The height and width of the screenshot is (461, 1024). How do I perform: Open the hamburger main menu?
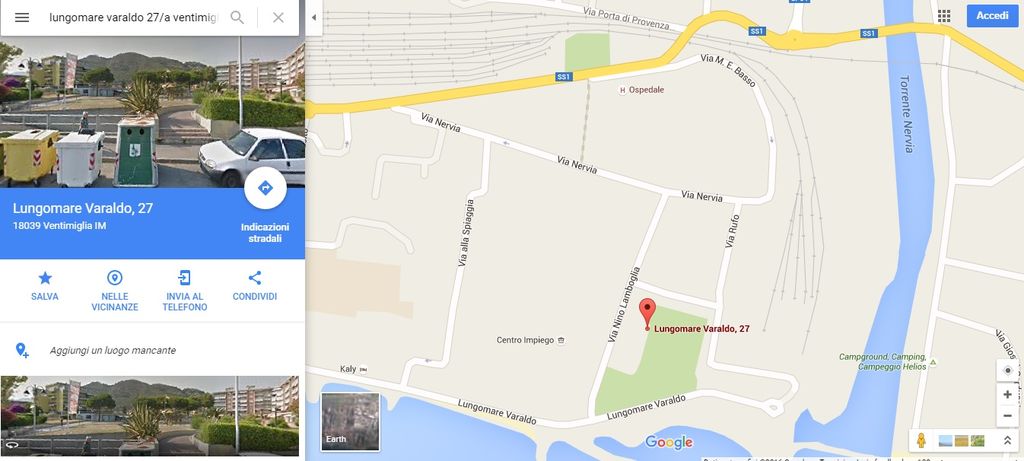click(x=22, y=18)
